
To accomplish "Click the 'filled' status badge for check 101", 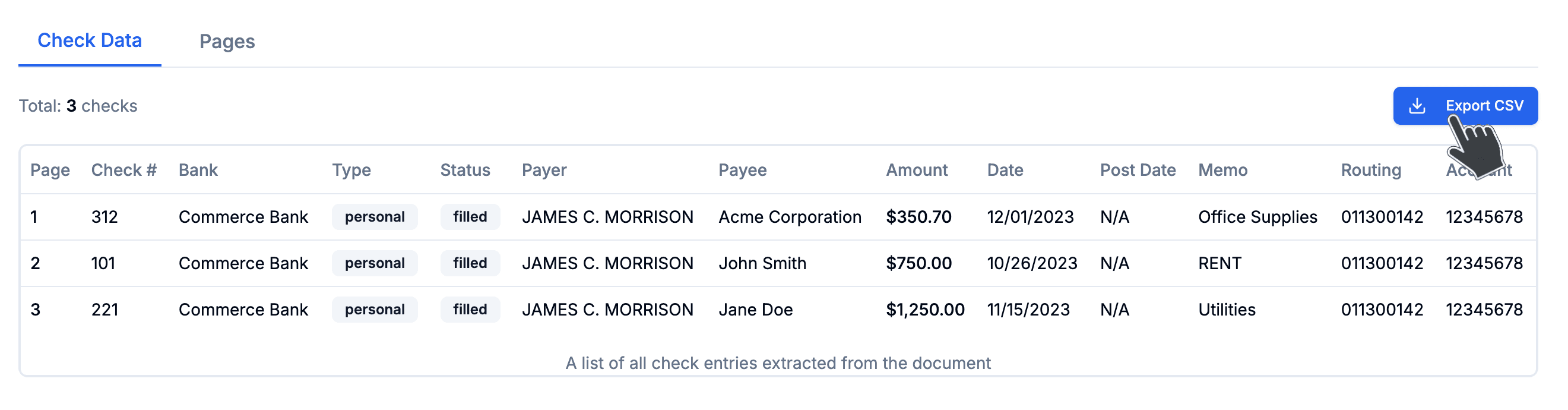I will click(x=470, y=263).
